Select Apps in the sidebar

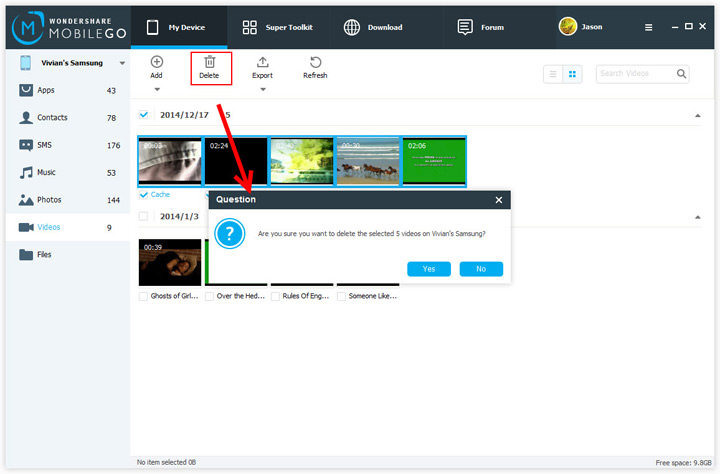[68, 90]
